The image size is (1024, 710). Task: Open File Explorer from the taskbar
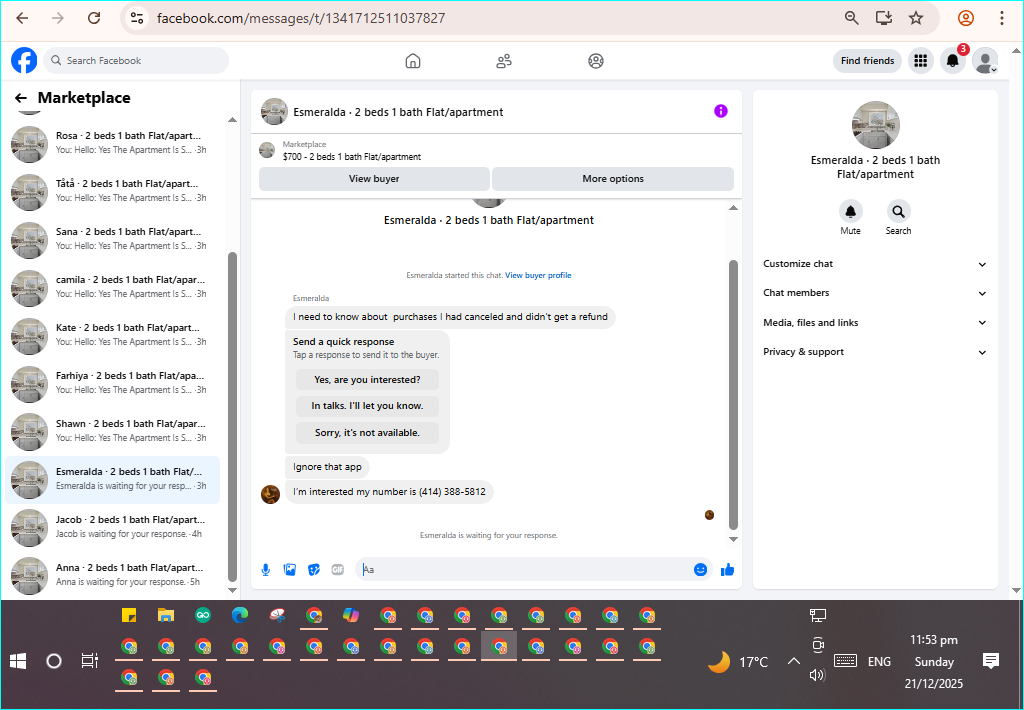click(x=166, y=615)
